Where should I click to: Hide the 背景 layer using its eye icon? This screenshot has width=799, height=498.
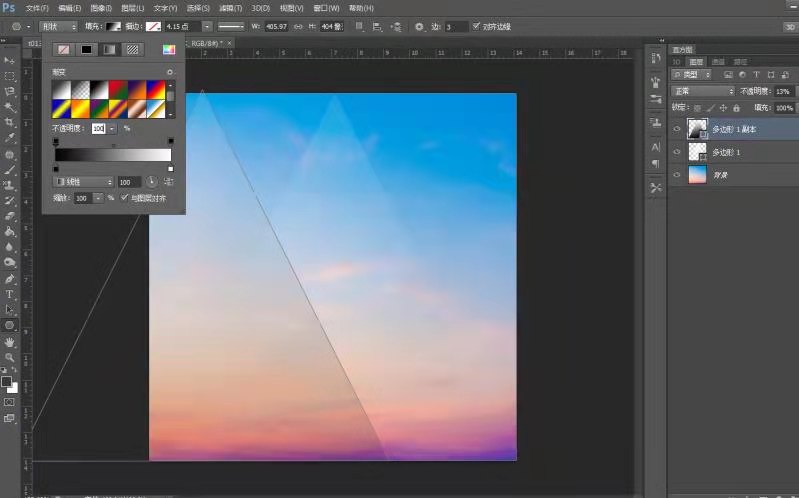point(678,174)
